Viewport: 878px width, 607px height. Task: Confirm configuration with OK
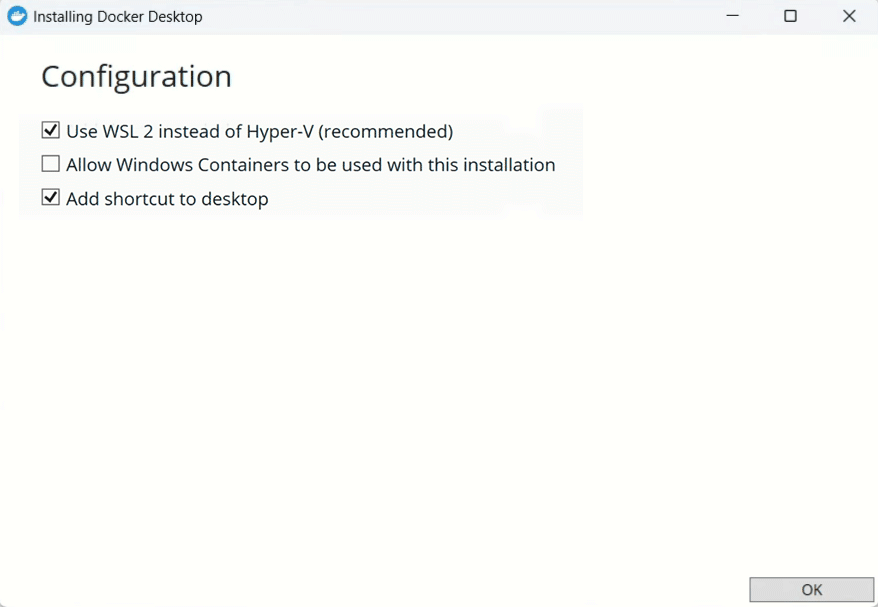(811, 590)
